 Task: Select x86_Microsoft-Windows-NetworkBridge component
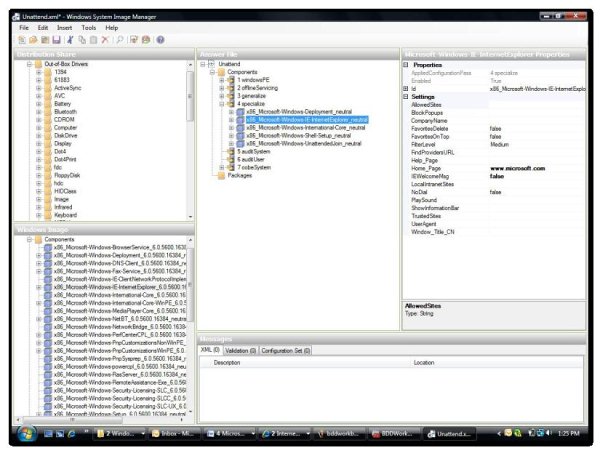(x=120, y=327)
